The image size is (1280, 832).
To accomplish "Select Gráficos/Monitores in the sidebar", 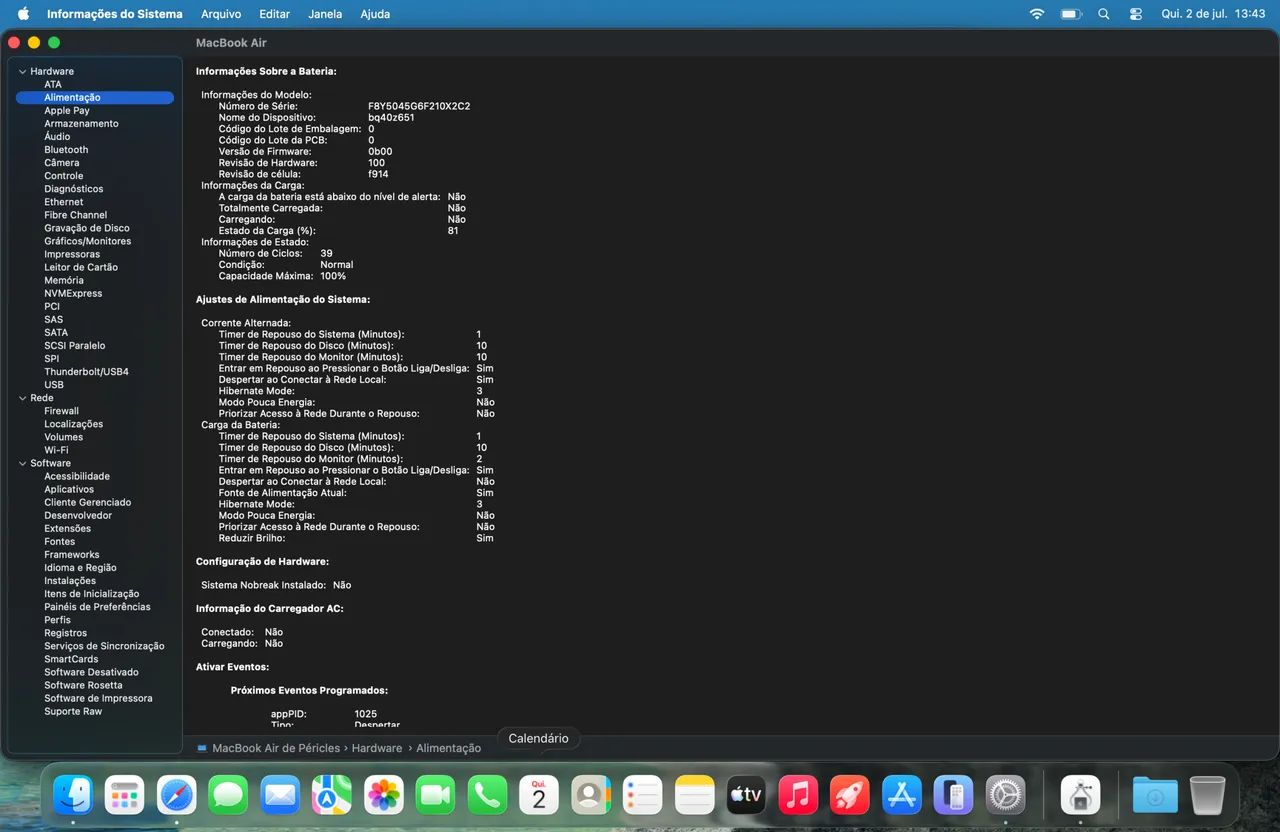I will click(87, 241).
